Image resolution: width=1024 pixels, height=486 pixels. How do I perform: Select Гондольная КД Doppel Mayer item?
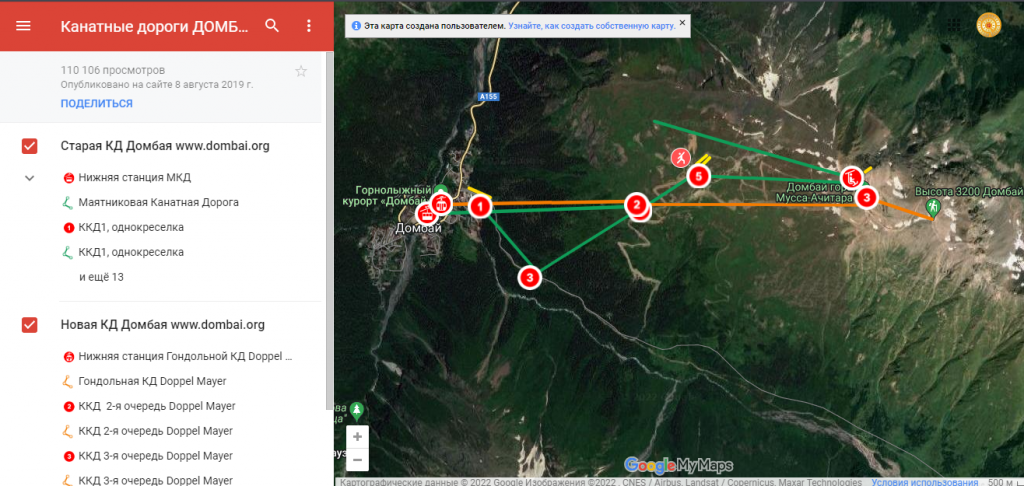(152, 381)
